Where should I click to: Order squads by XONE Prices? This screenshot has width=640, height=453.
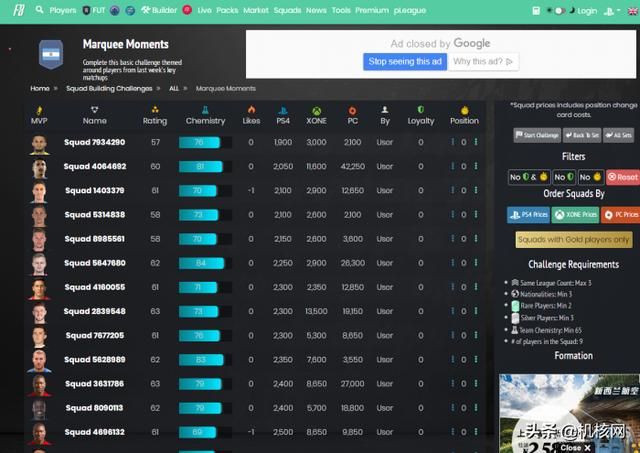(x=575, y=215)
